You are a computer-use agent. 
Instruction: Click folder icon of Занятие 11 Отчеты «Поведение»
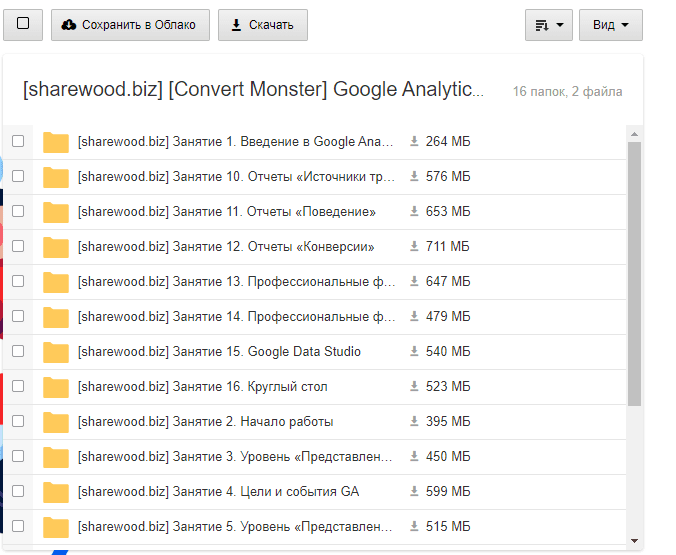(56, 212)
